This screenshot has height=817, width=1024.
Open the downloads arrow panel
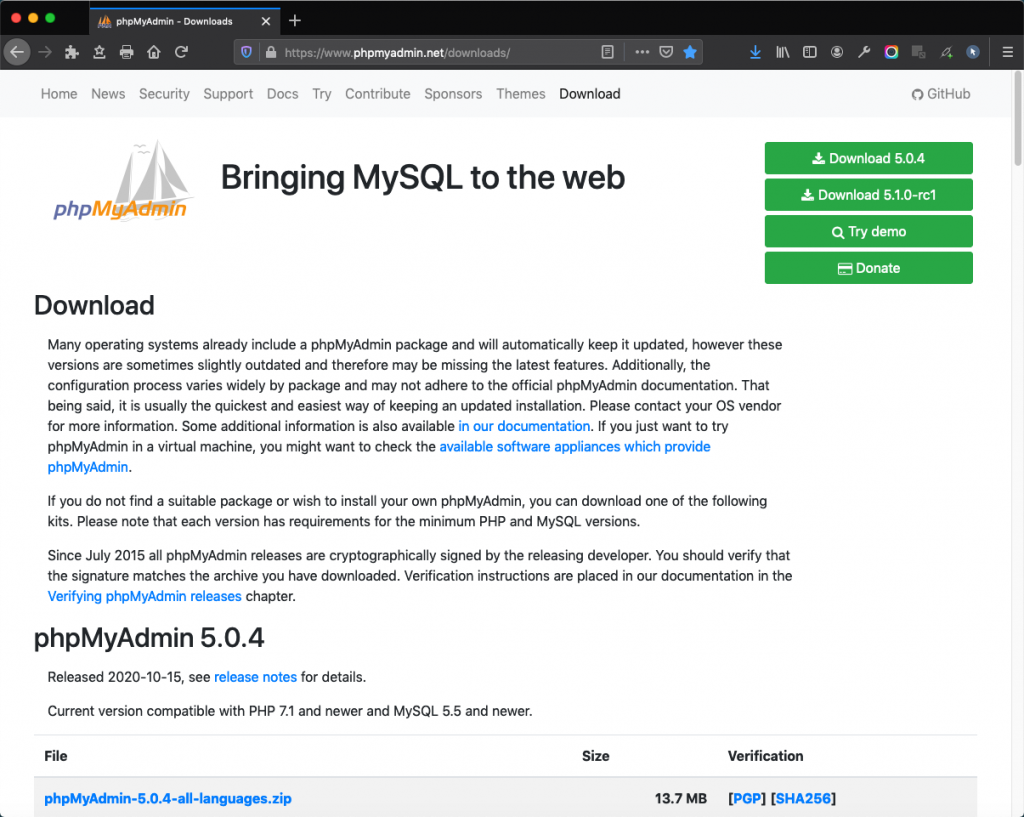point(755,52)
